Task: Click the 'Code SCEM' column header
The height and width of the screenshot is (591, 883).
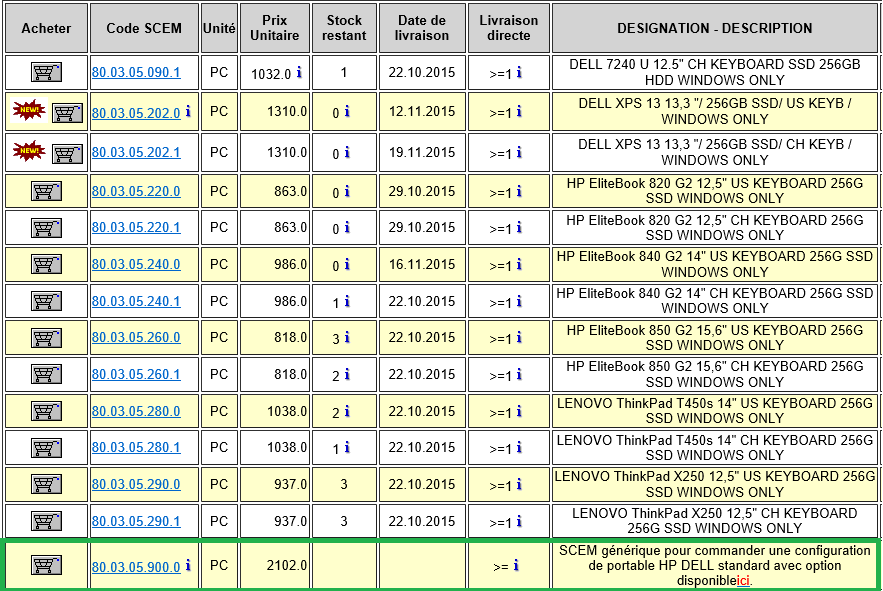Action: click(x=144, y=28)
